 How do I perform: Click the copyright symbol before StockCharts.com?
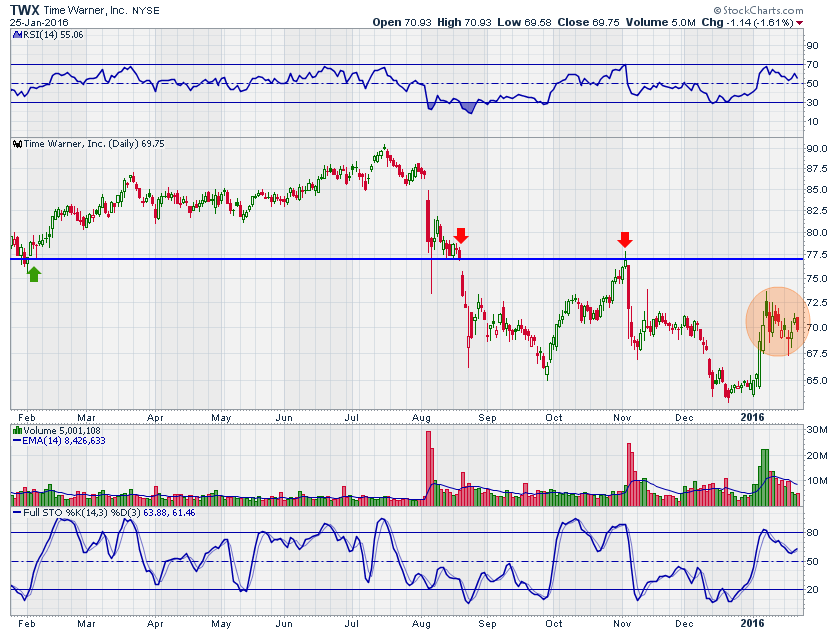coord(718,11)
